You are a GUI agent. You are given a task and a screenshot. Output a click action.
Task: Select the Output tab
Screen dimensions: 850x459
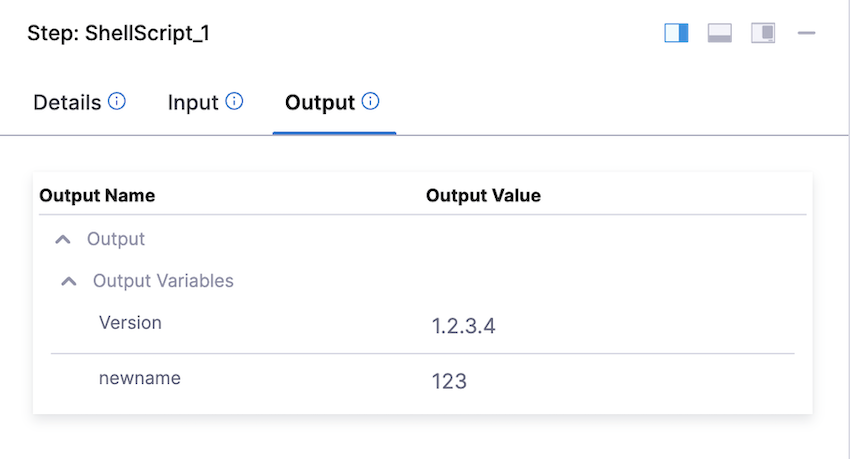(320, 102)
